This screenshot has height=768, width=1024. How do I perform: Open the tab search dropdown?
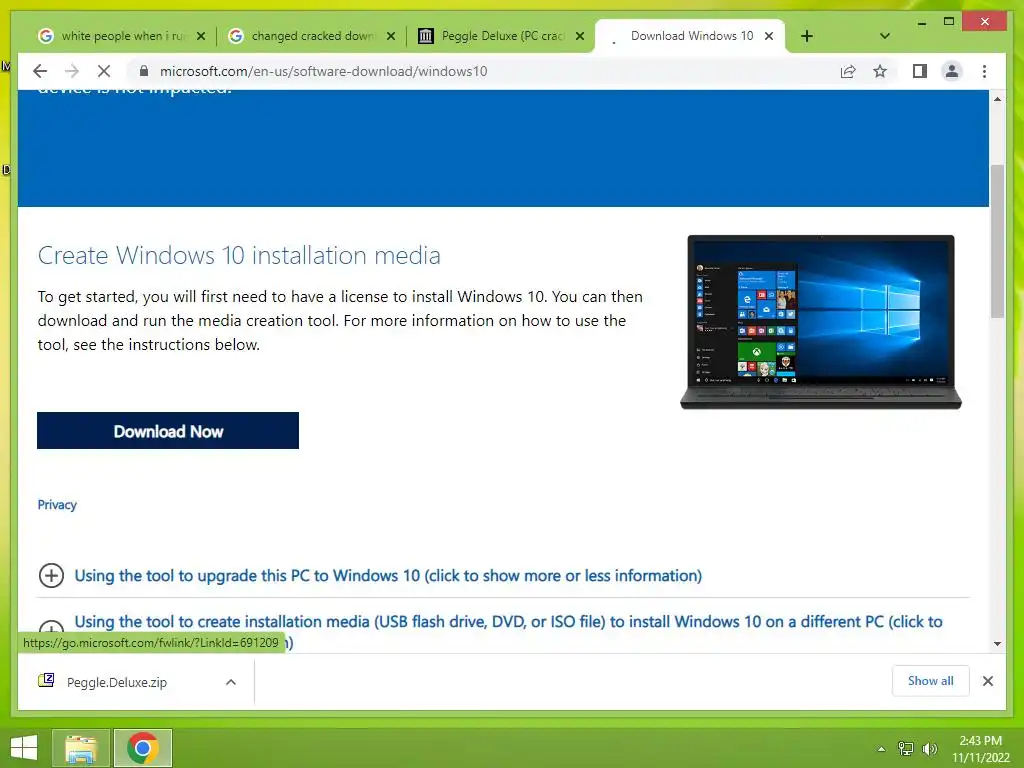click(884, 36)
